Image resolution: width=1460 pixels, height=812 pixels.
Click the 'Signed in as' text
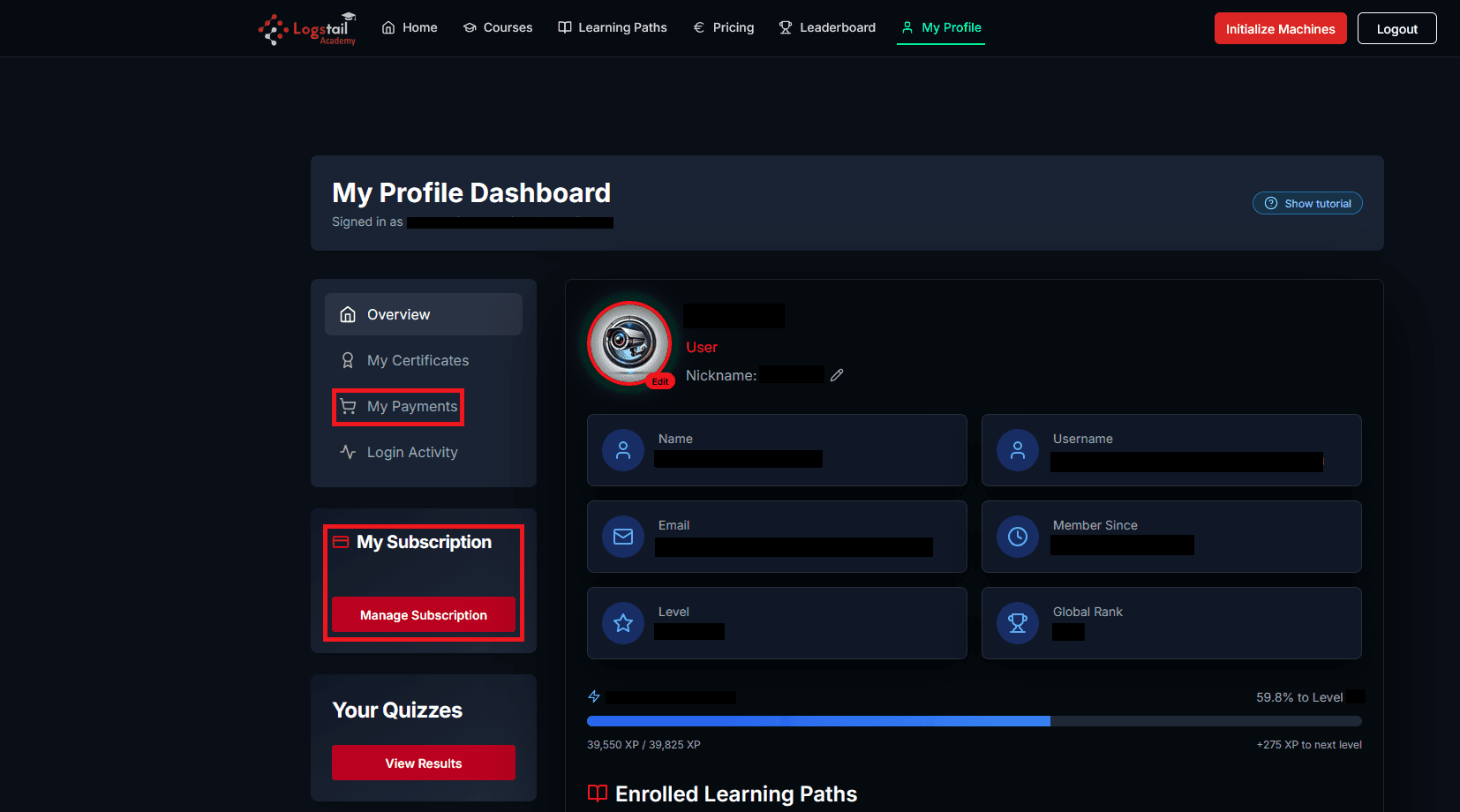[x=367, y=222]
